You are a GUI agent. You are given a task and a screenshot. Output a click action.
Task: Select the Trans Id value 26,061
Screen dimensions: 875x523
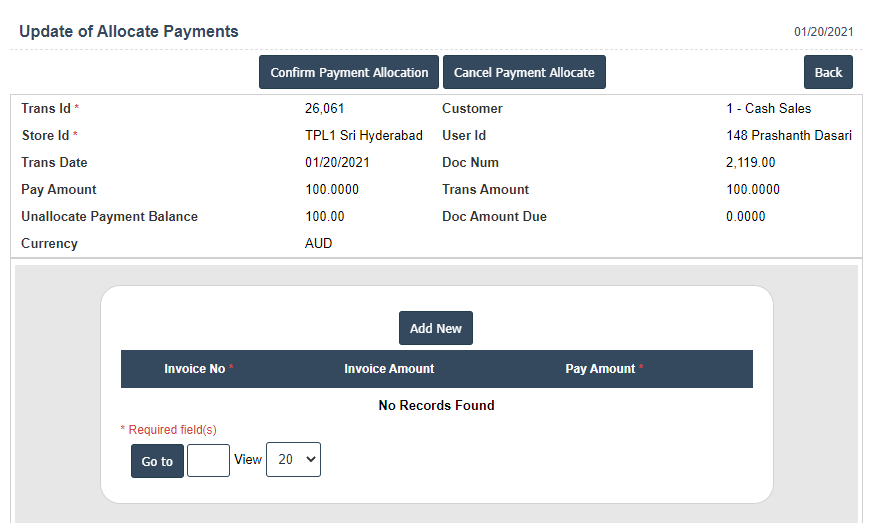click(324, 108)
